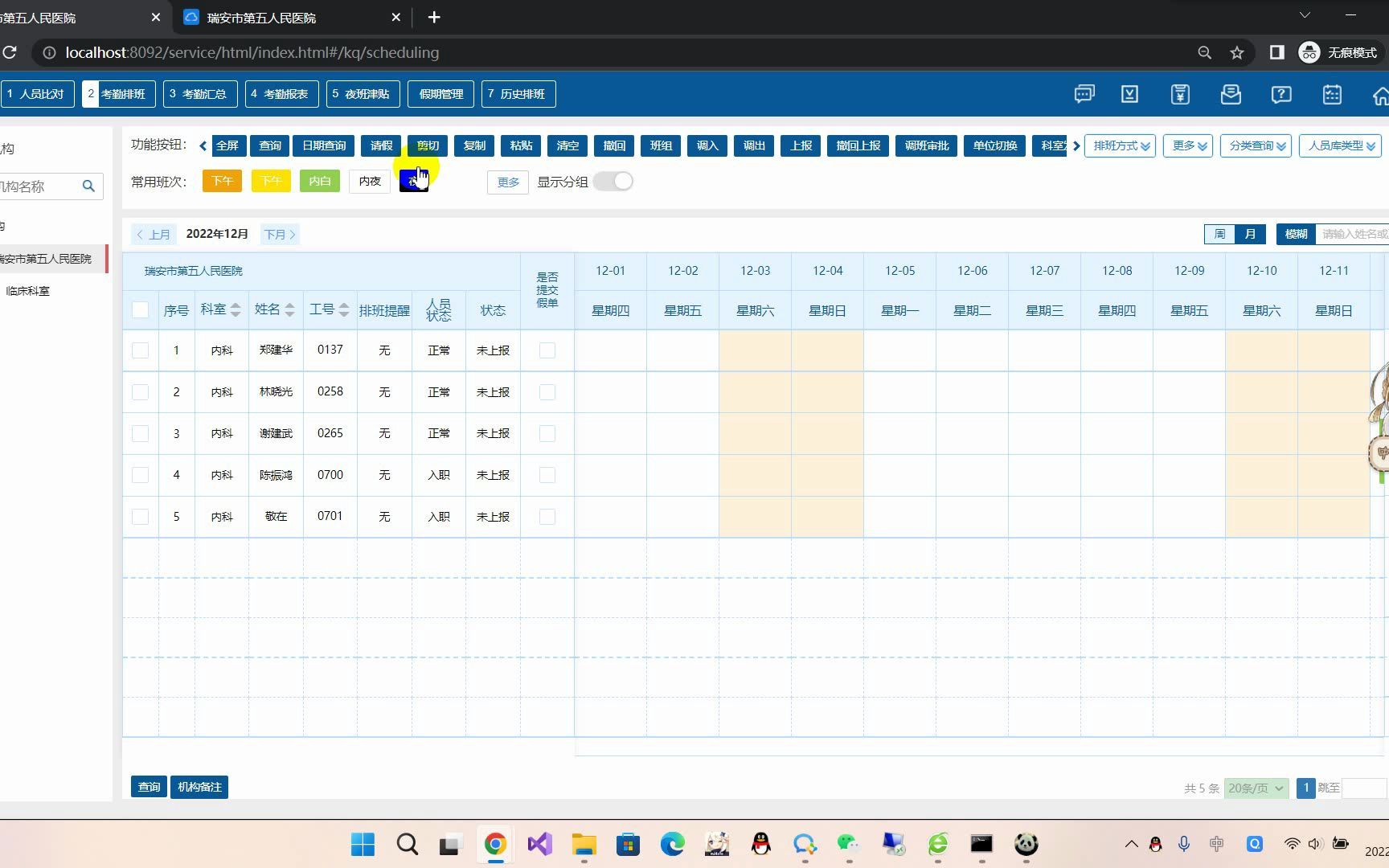This screenshot has width=1389, height=868.
Task: Click the browser zoom magnifier icon
Action: click(x=1204, y=52)
